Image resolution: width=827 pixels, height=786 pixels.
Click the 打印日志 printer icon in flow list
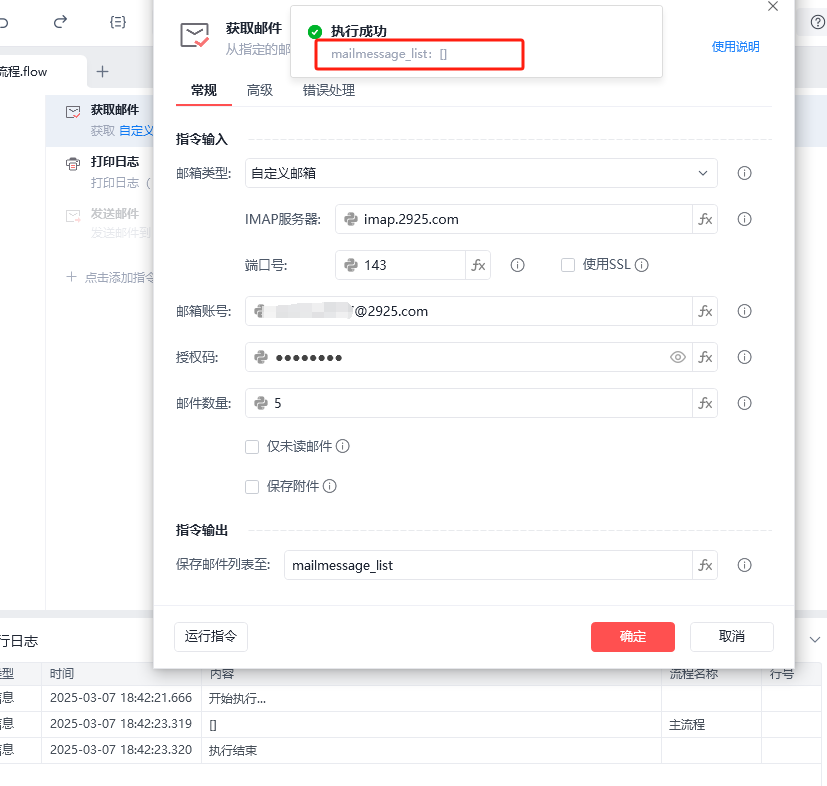pos(73,164)
